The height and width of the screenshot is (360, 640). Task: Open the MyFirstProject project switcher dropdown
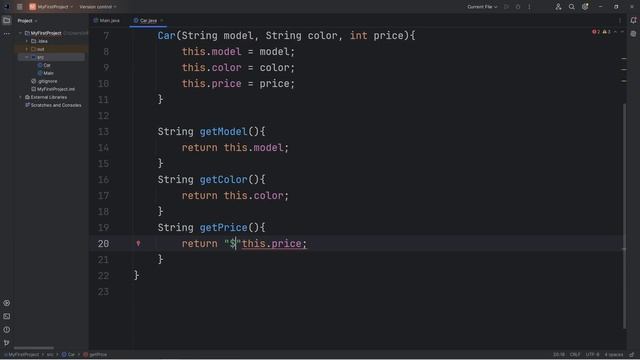tap(51, 7)
